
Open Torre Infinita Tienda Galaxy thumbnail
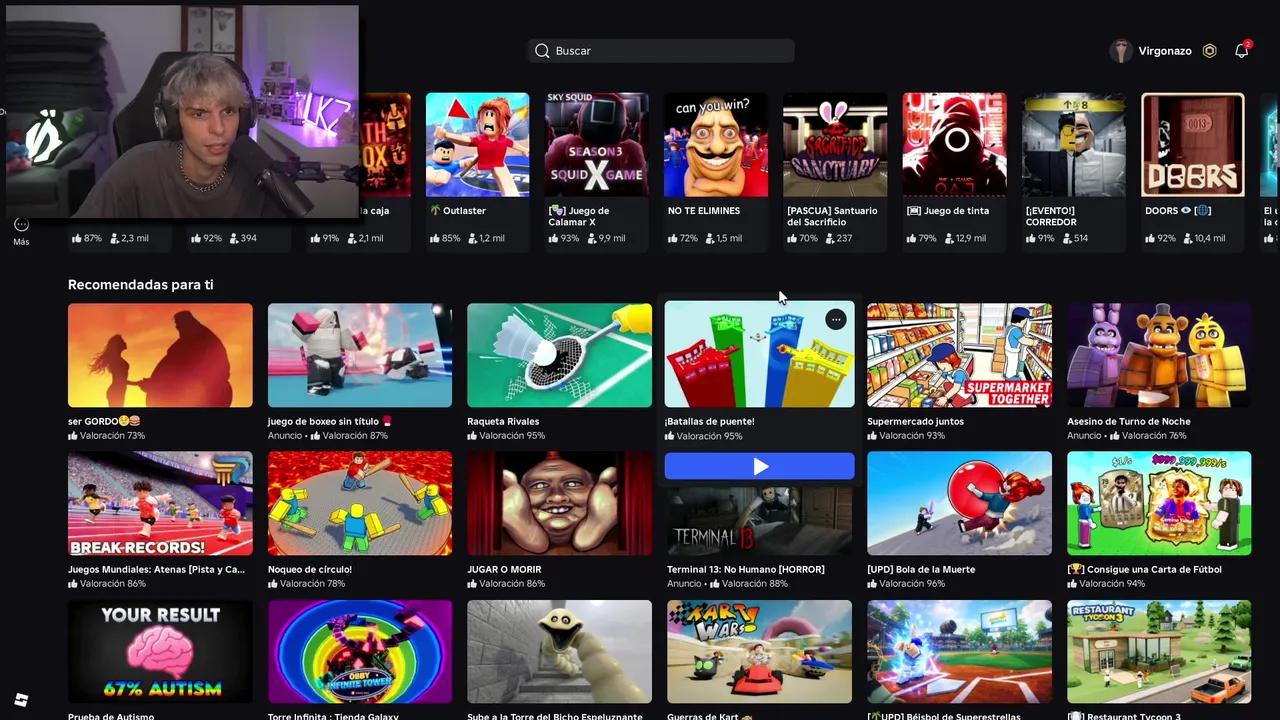click(360, 652)
